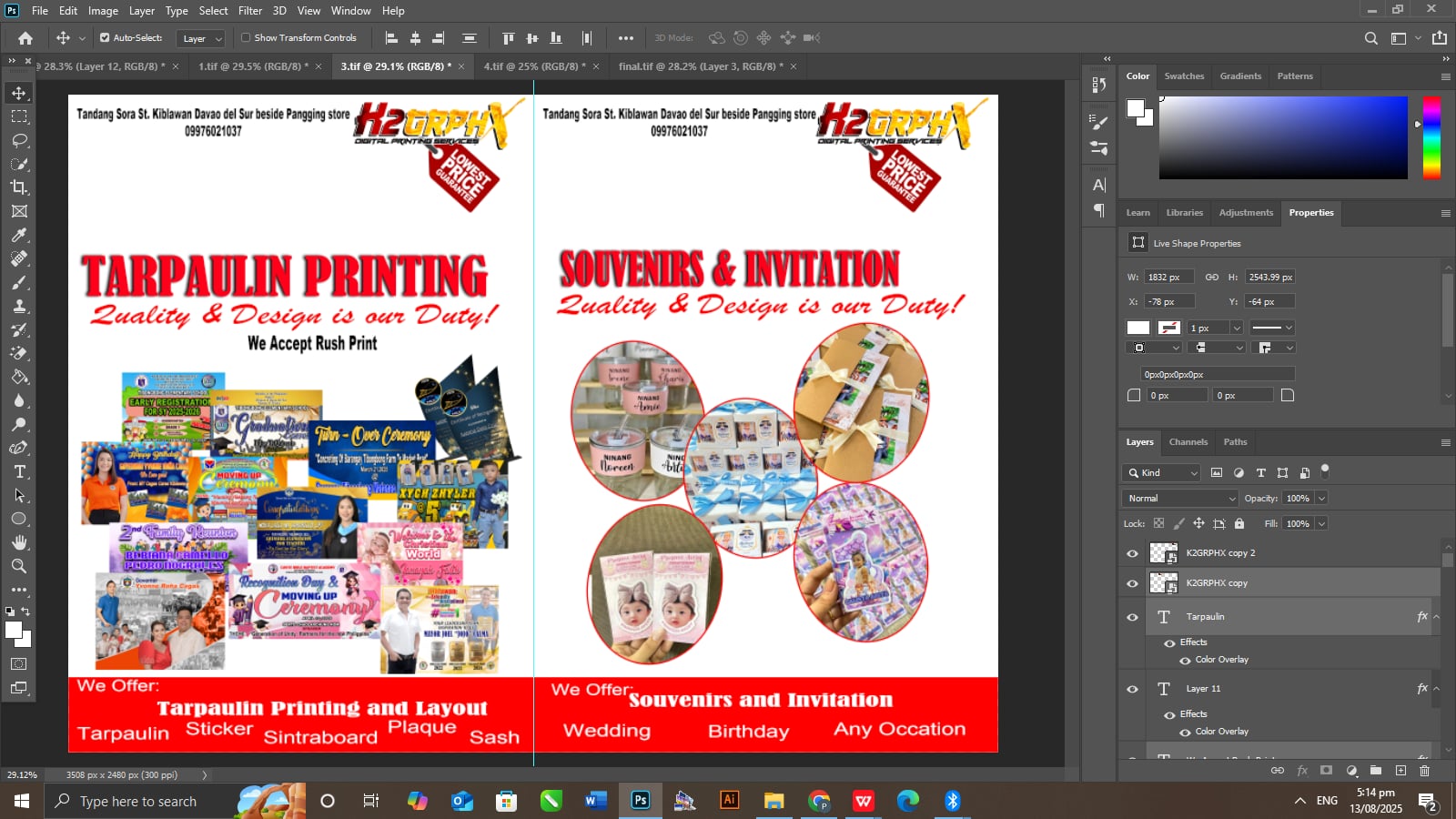The width and height of the screenshot is (1456, 819).
Task: Open Illustrator from the taskbar
Action: 729,801
